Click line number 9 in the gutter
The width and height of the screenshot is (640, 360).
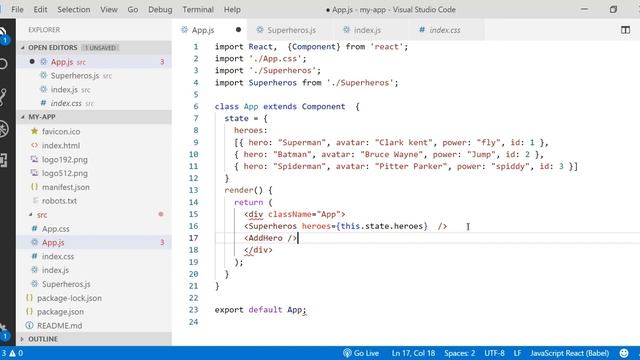coord(196,142)
